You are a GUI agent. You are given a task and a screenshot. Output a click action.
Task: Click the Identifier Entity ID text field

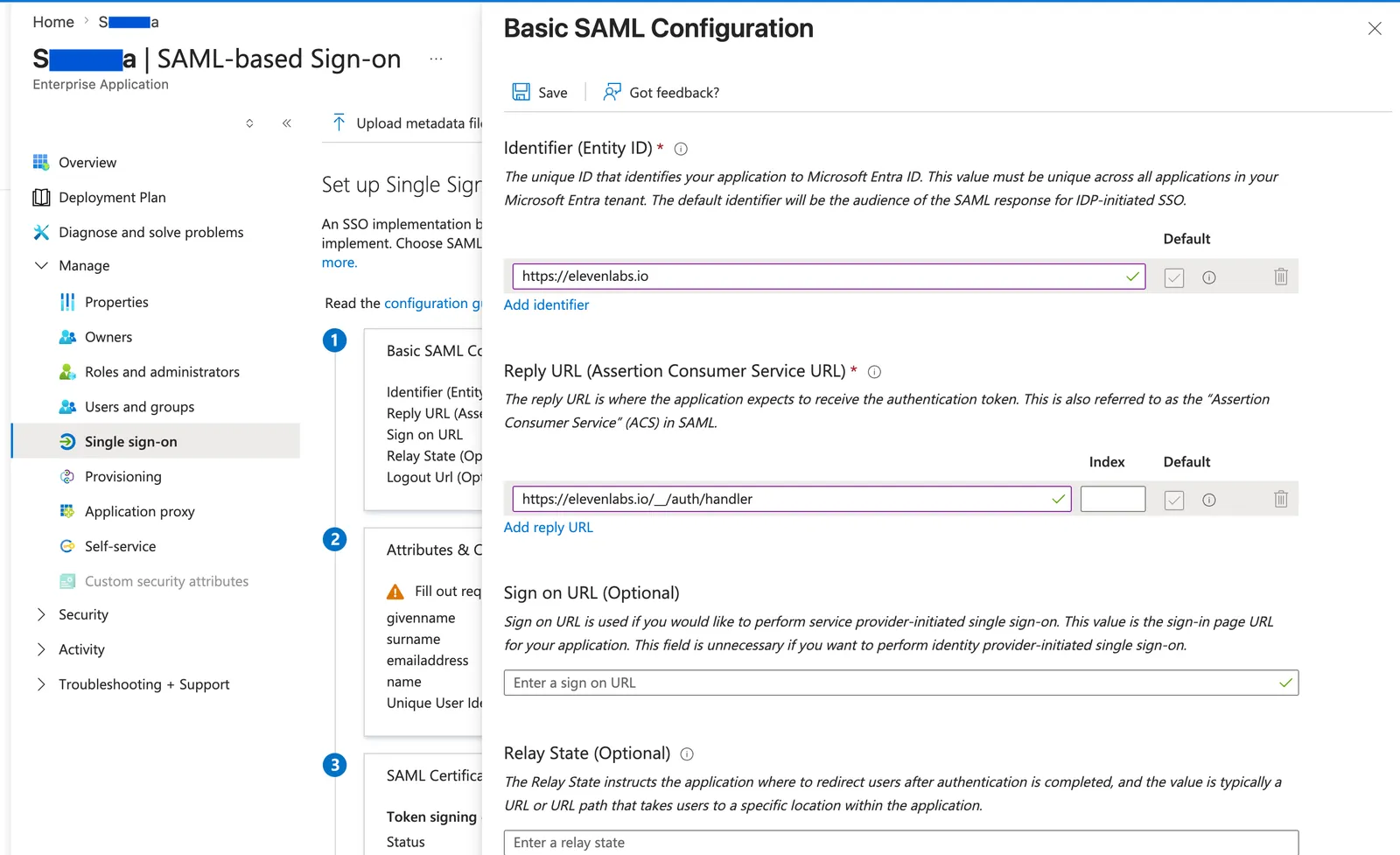[829, 277]
